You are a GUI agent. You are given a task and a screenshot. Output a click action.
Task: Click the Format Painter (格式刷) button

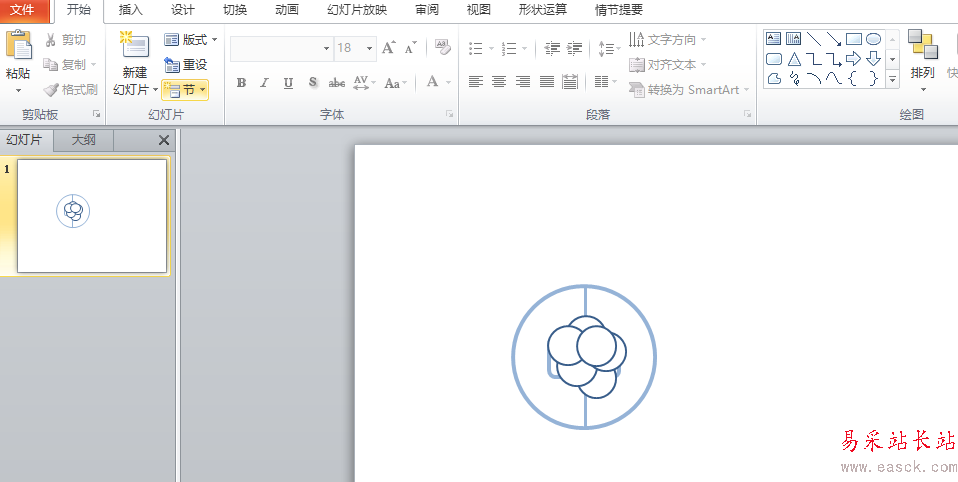tap(70, 90)
